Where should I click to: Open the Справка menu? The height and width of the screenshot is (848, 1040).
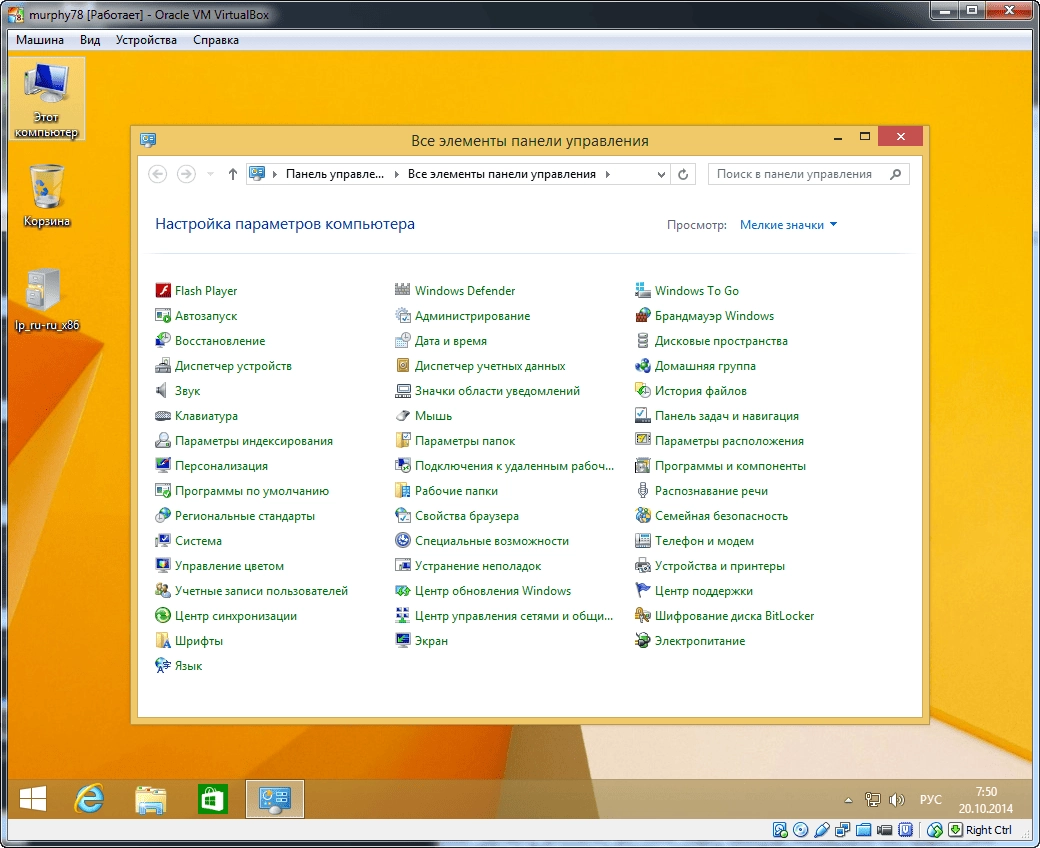[216, 40]
